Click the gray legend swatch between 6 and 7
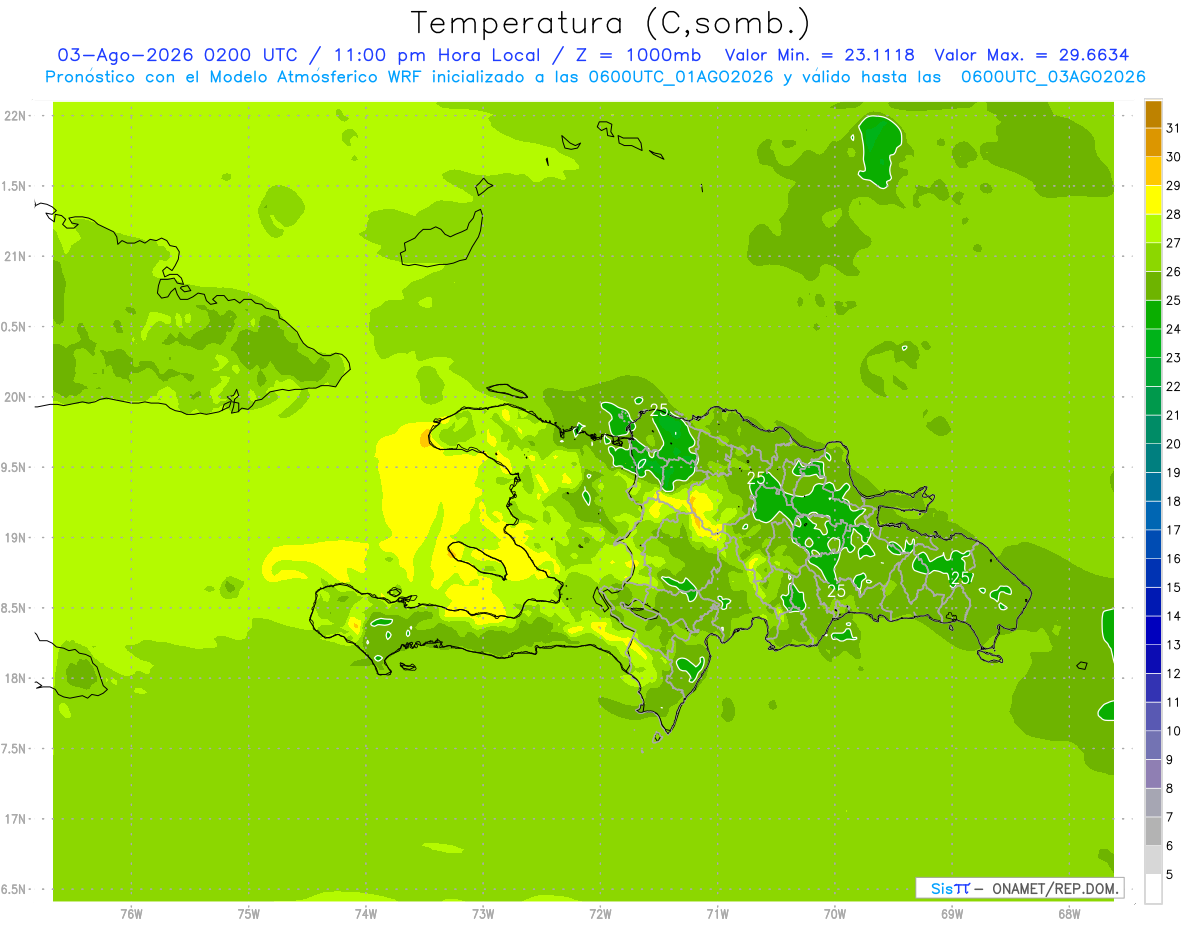The height and width of the screenshot is (927, 1200). (1153, 831)
